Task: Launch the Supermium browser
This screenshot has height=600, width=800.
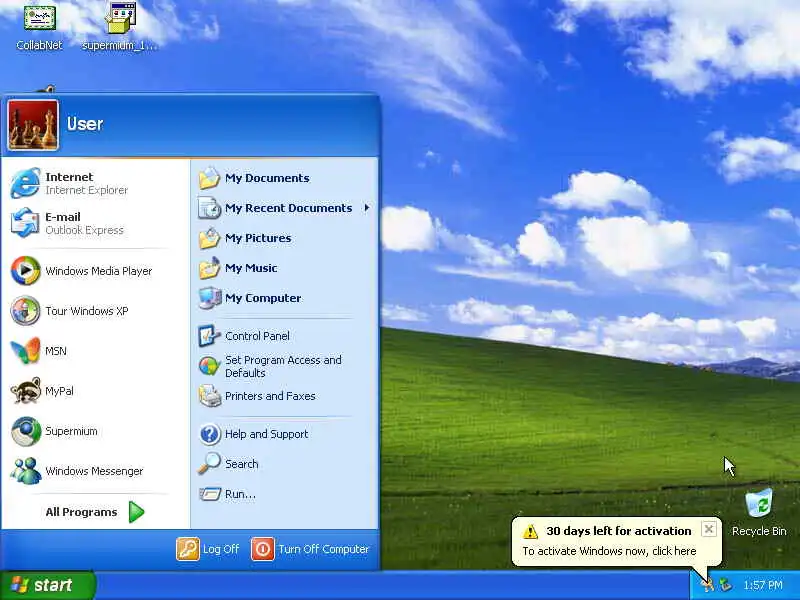Action: (95, 431)
